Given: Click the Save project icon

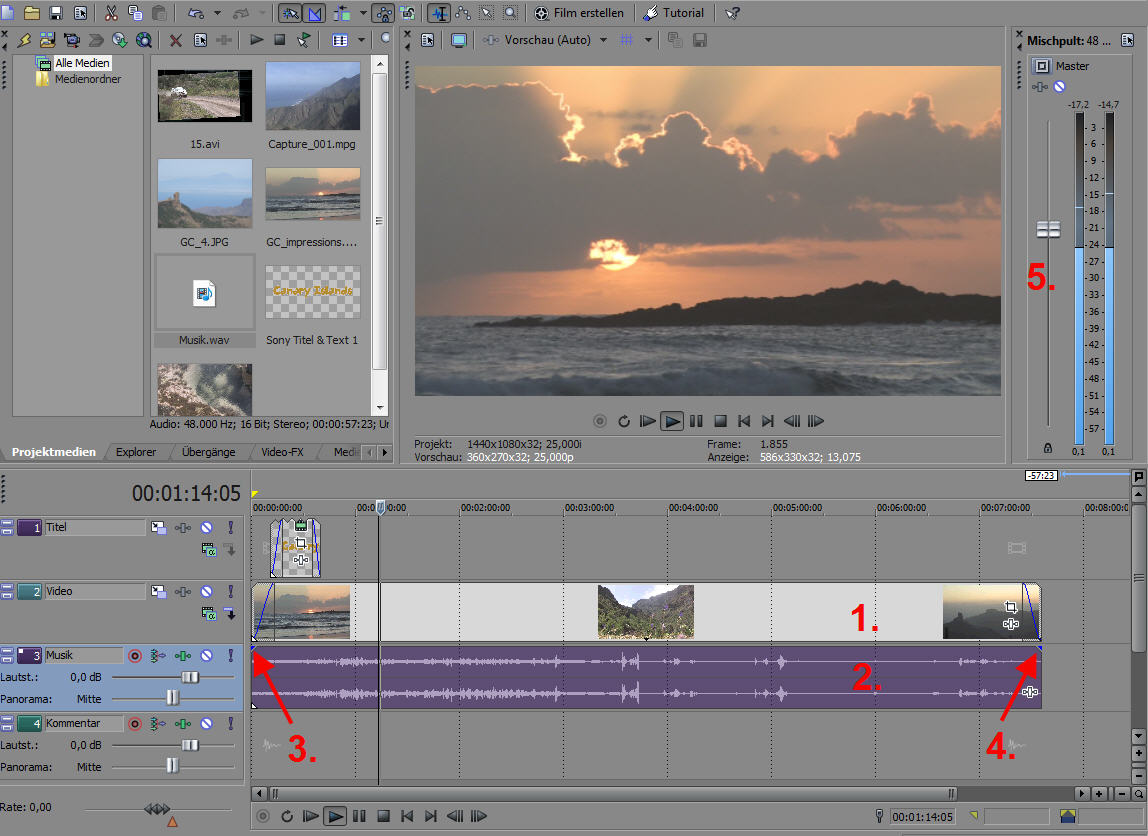Looking at the screenshot, I should click(55, 14).
